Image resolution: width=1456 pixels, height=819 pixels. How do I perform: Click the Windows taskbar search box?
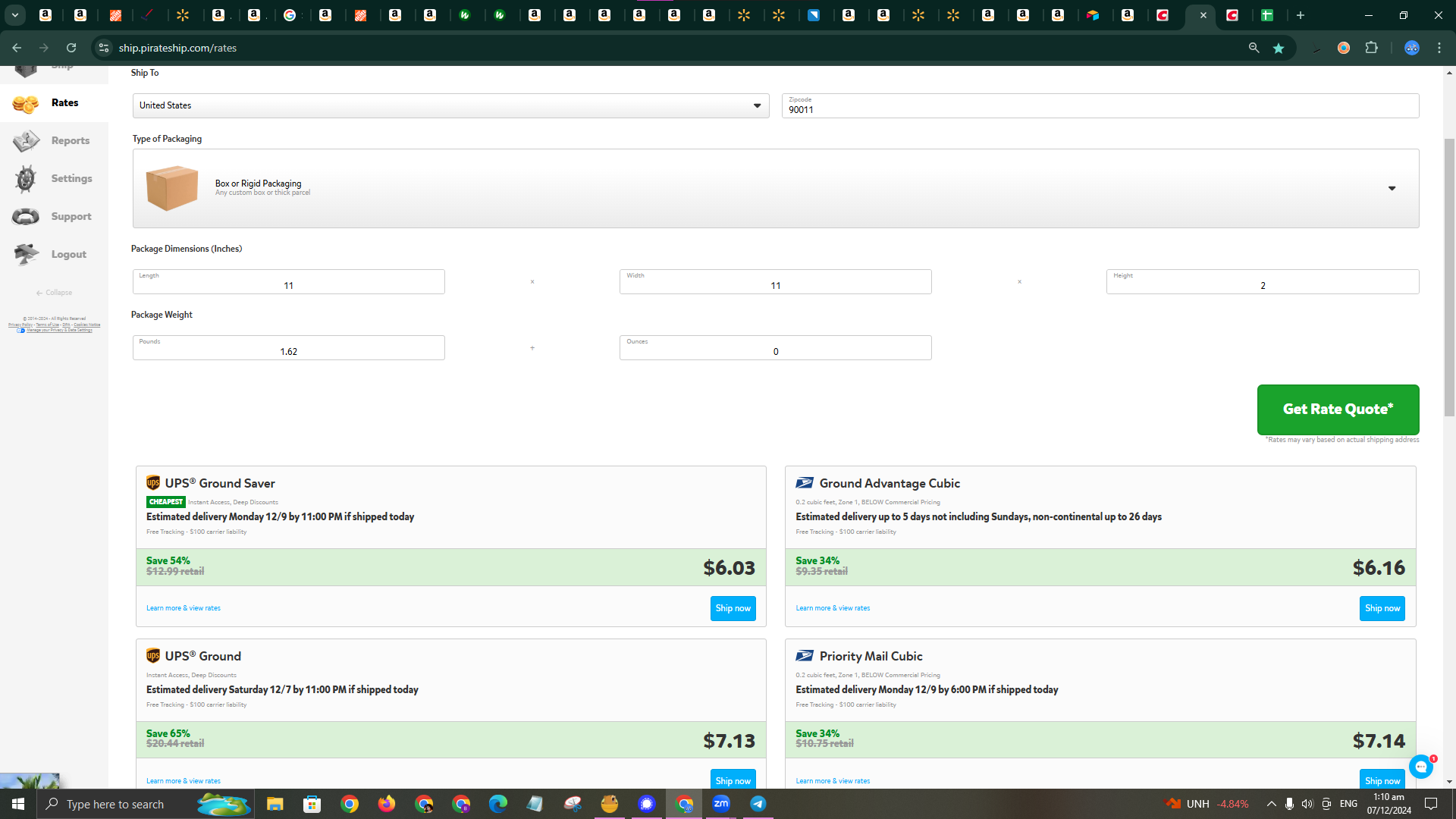(x=144, y=804)
